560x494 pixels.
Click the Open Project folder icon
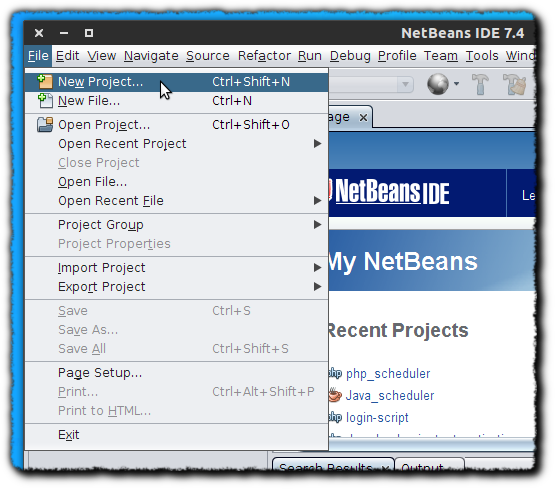(x=45, y=125)
